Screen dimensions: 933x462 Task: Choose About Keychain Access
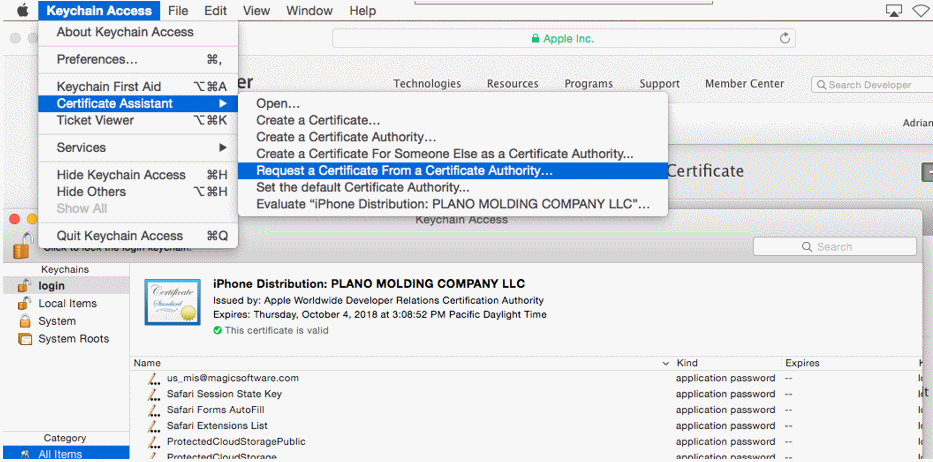[x=138, y=32]
